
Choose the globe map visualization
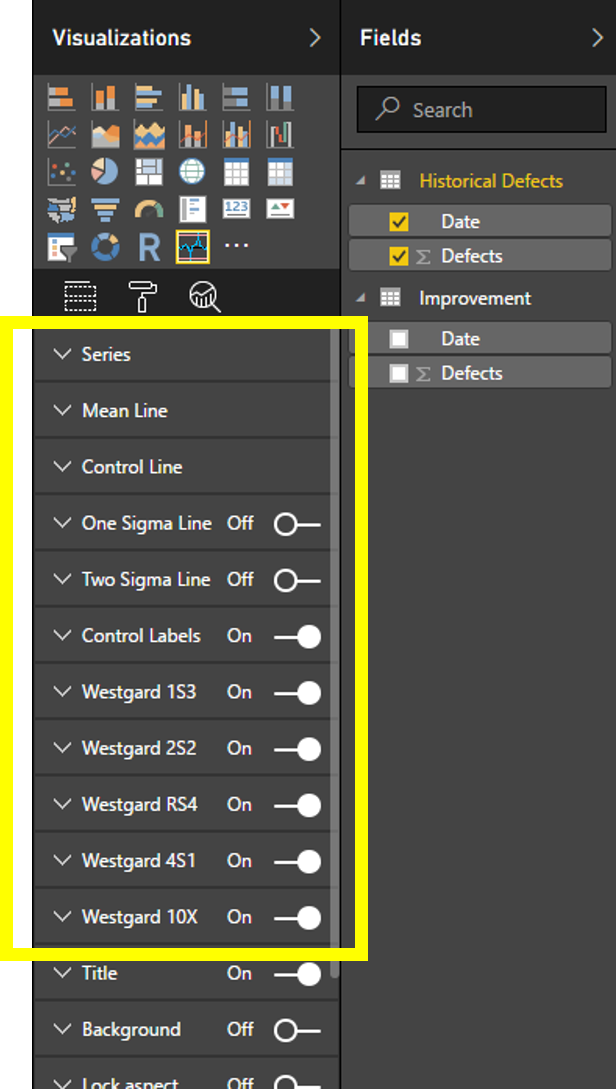click(192, 171)
